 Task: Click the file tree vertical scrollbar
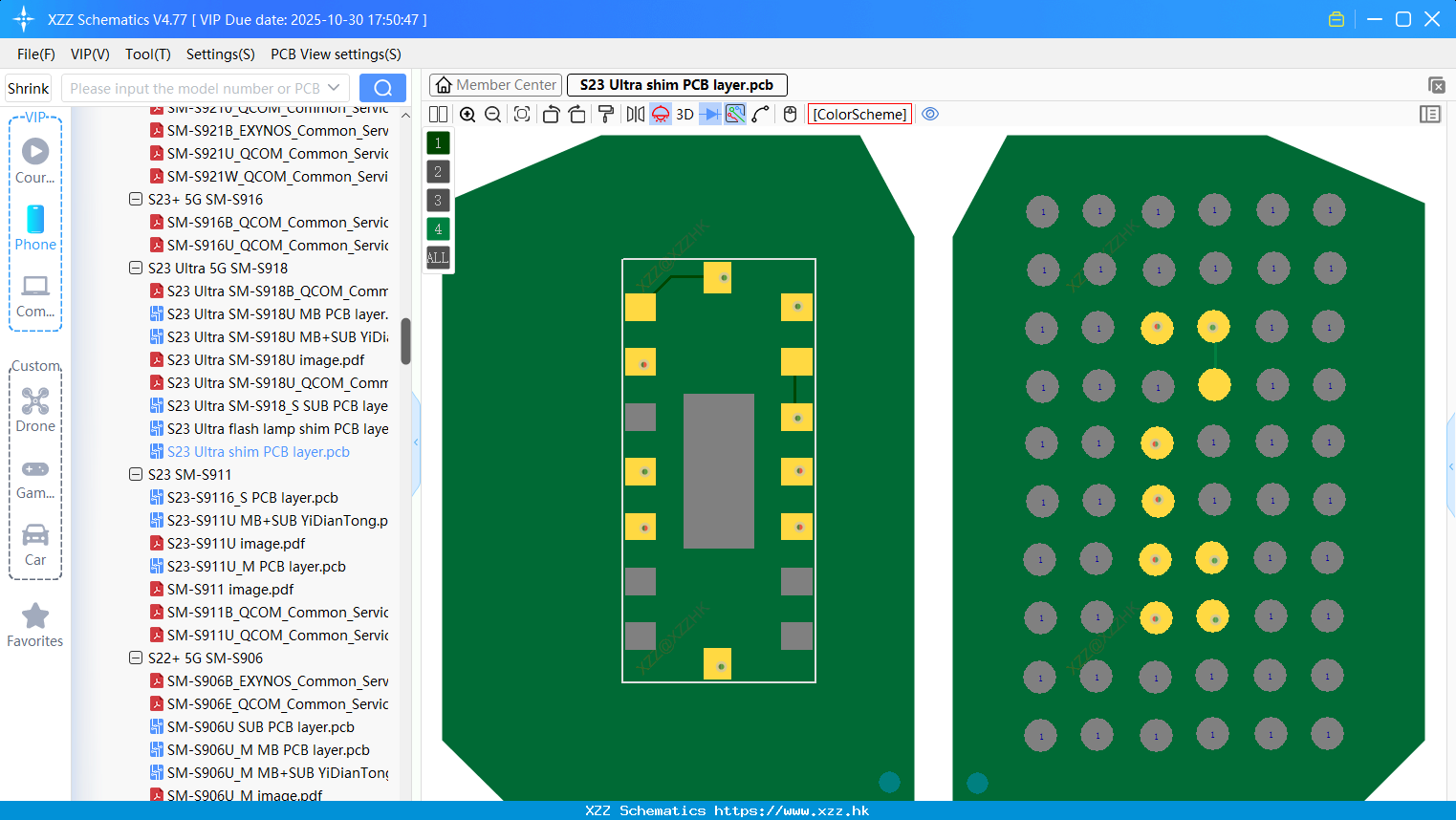pos(405,341)
